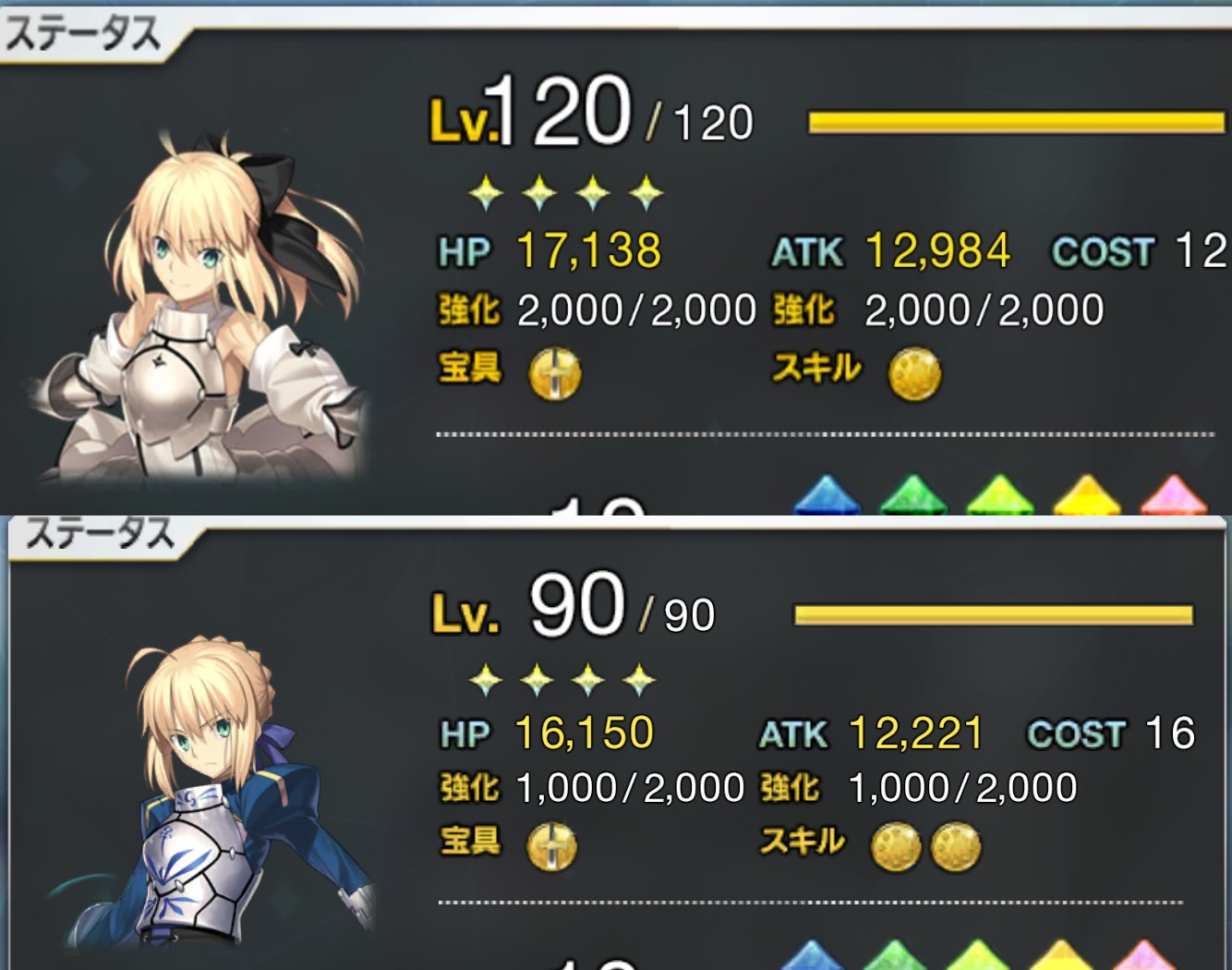Tap the gold skill icon of Saber Lily

[x=914, y=375]
